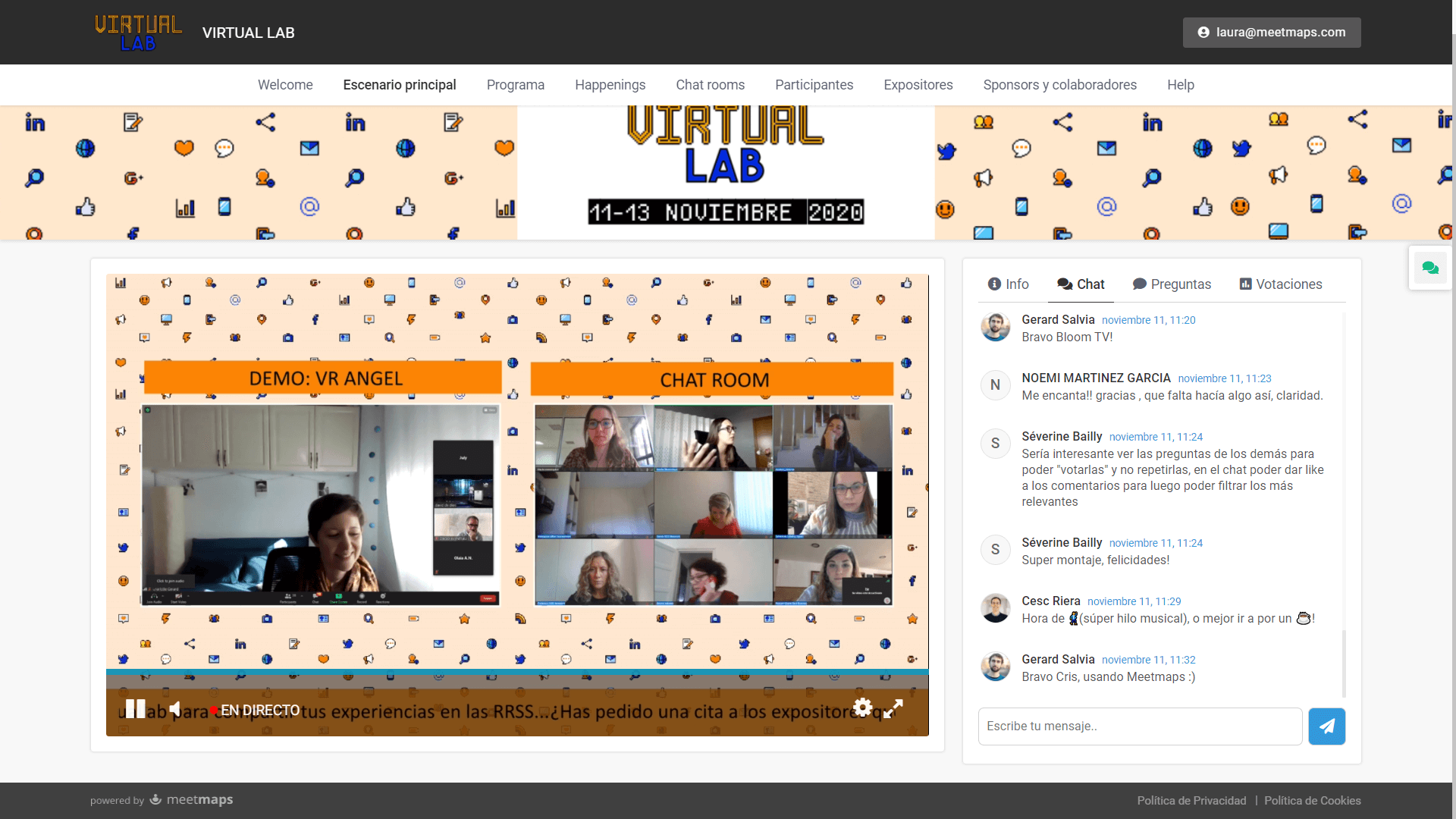Go to Expositores

coord(918,85)
